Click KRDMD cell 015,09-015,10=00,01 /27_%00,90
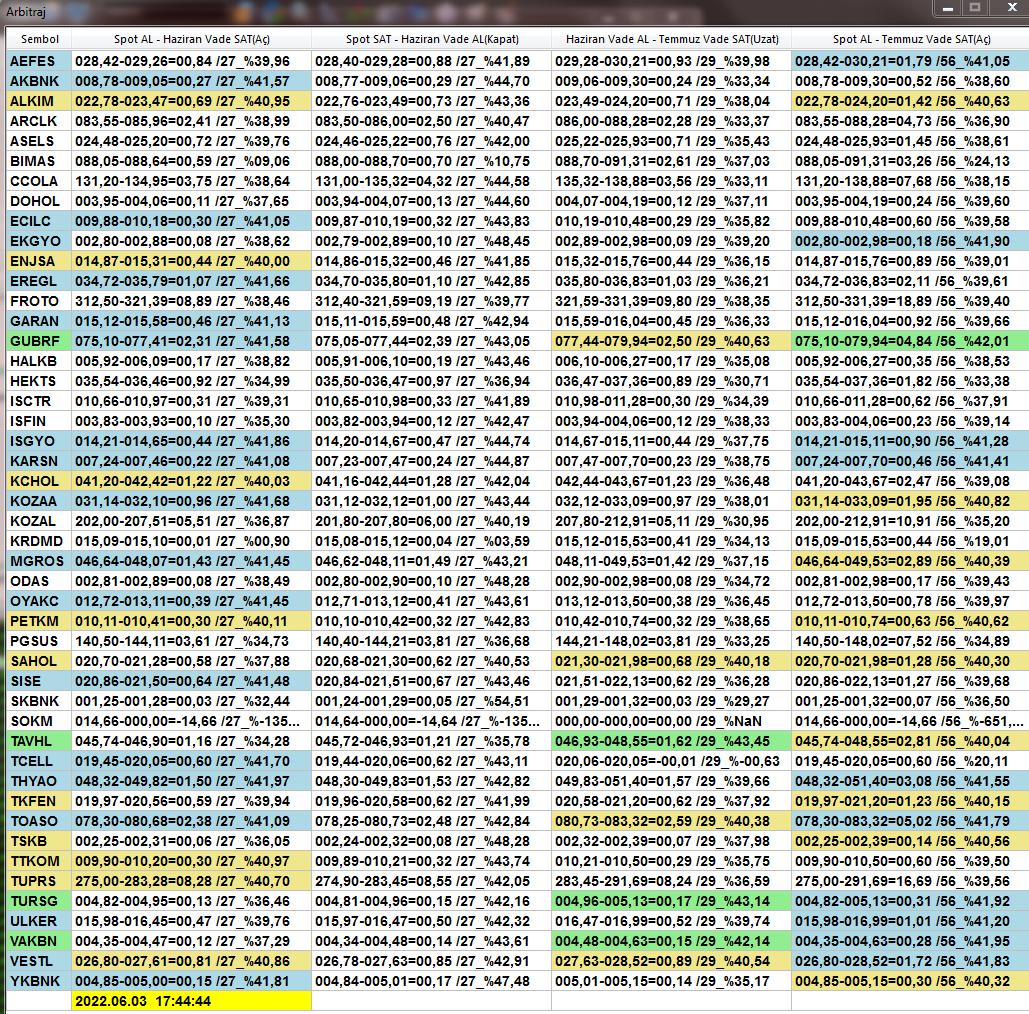The height and width of the screenshot is (1014, 1029). 191,541
